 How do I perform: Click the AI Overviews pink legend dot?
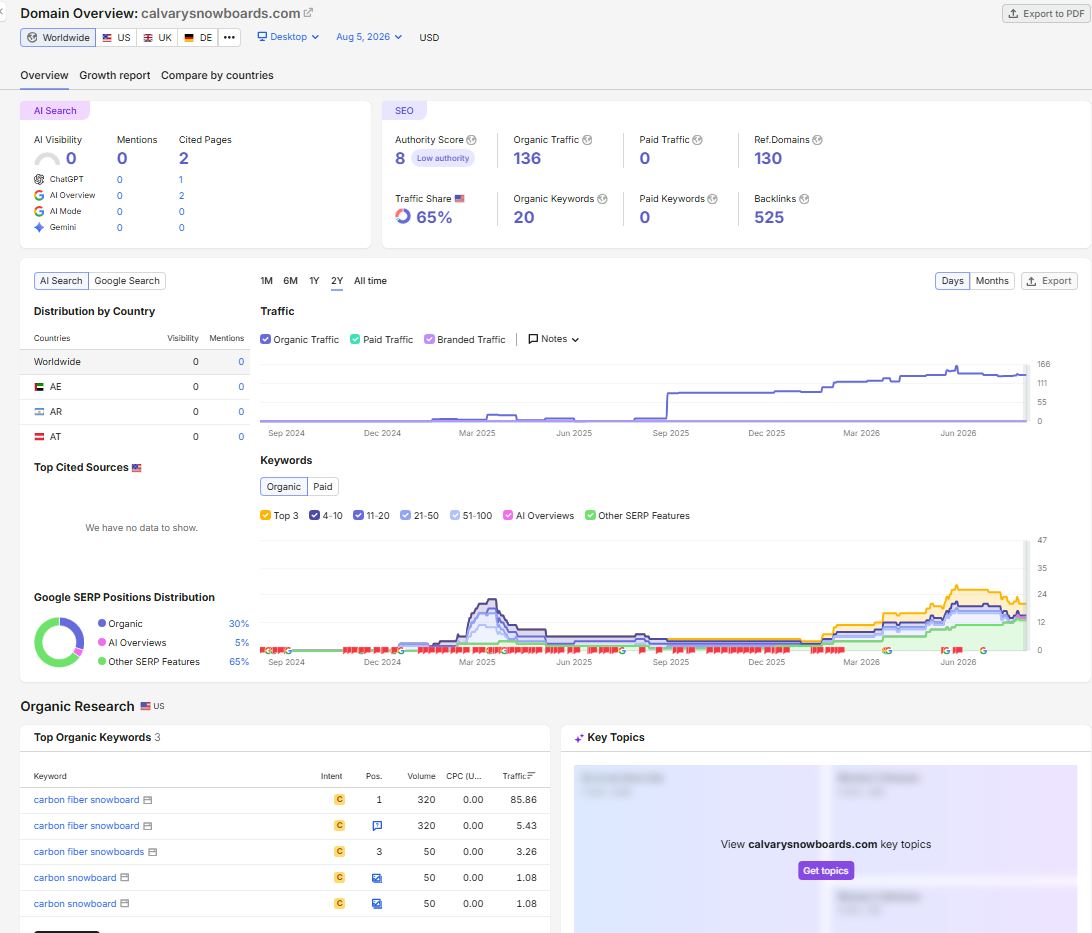102,642
